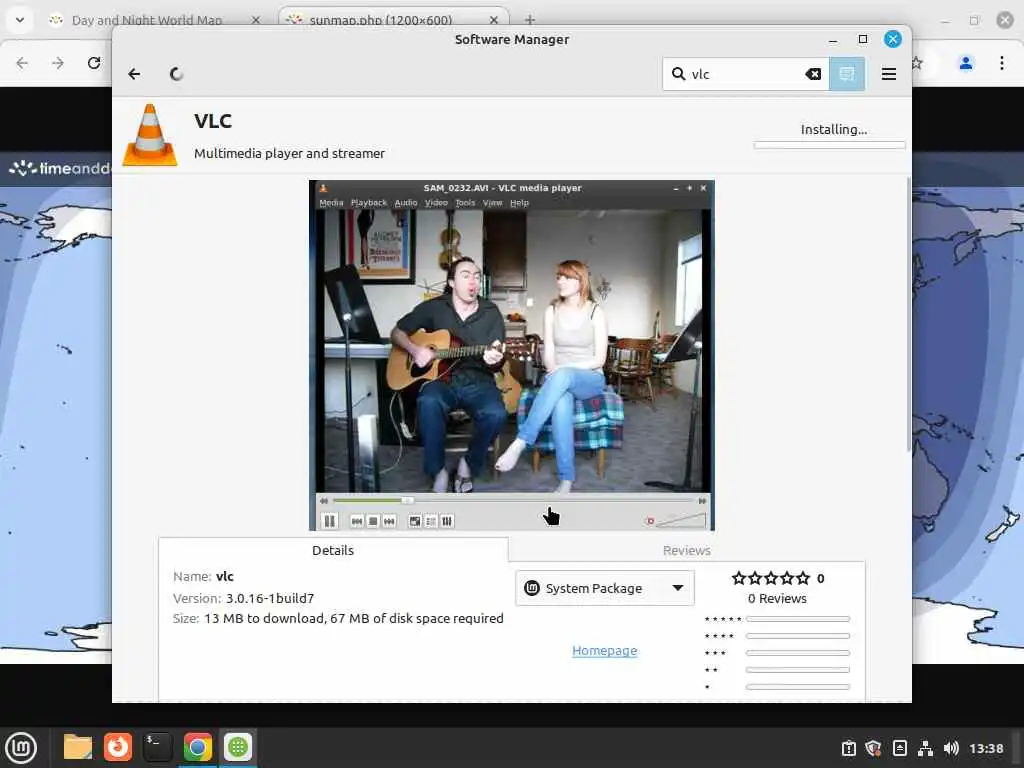Open the update manager shield tray icon
Viewport: 1024px width, 768px height.
(x=874, y=748)
